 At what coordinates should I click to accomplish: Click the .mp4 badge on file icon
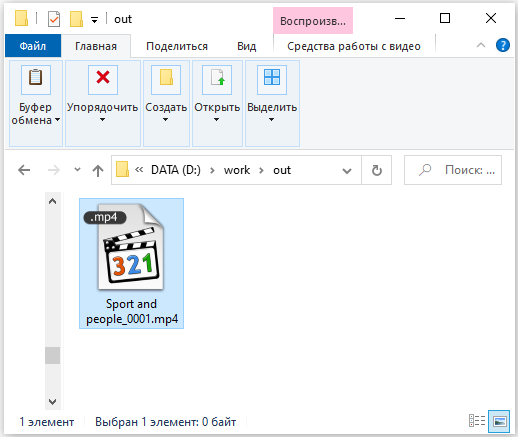click(x=105, y=217)
